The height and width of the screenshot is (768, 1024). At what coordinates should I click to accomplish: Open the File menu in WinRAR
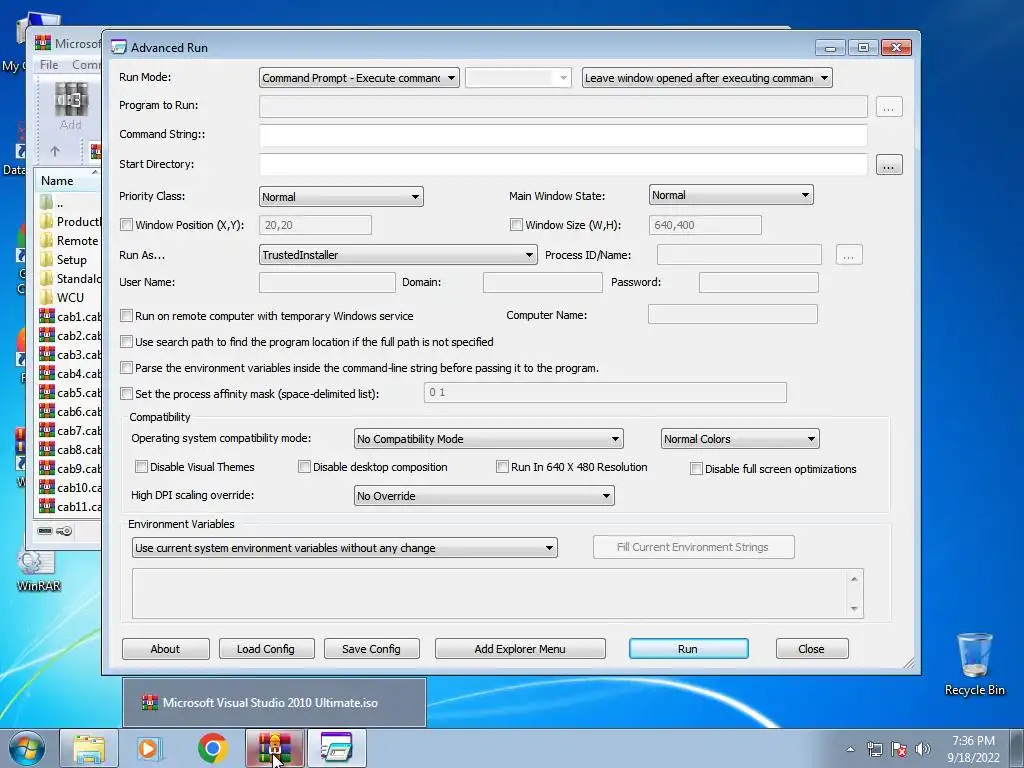pyautogui.click(x=49, y=65)
